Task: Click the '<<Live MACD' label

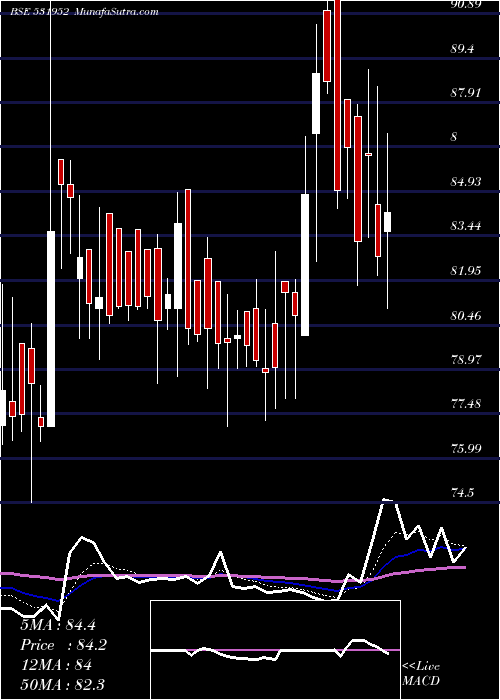Action: pyautogui.click(x=421, y=673)
